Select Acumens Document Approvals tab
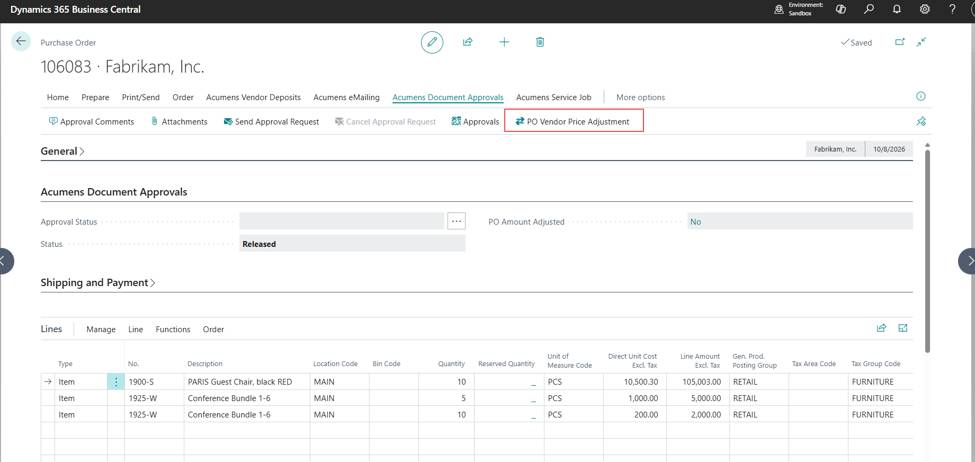 pos(448,97)
